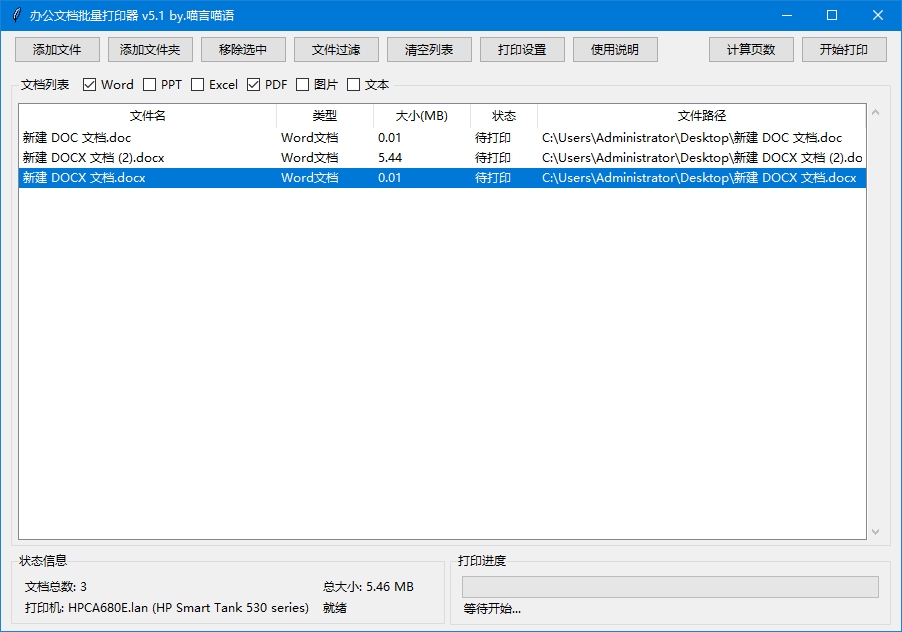Click the 文档总数: 3 status text
The width and height of the screenshot is (902, 632).
pyautogui.click(x=56, y=587)
